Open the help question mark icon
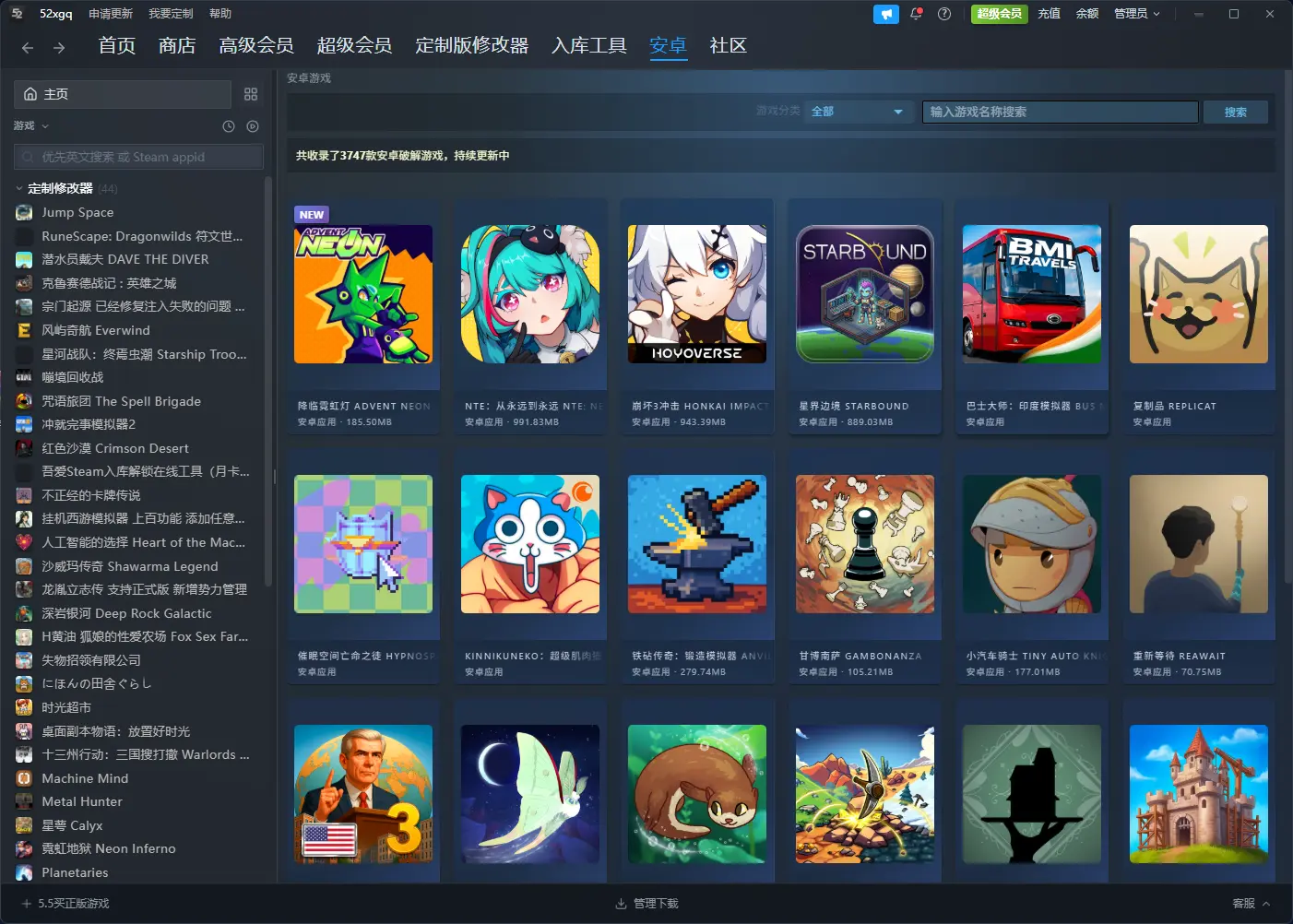Screen dimensions: 1293x924 point(944,14)
